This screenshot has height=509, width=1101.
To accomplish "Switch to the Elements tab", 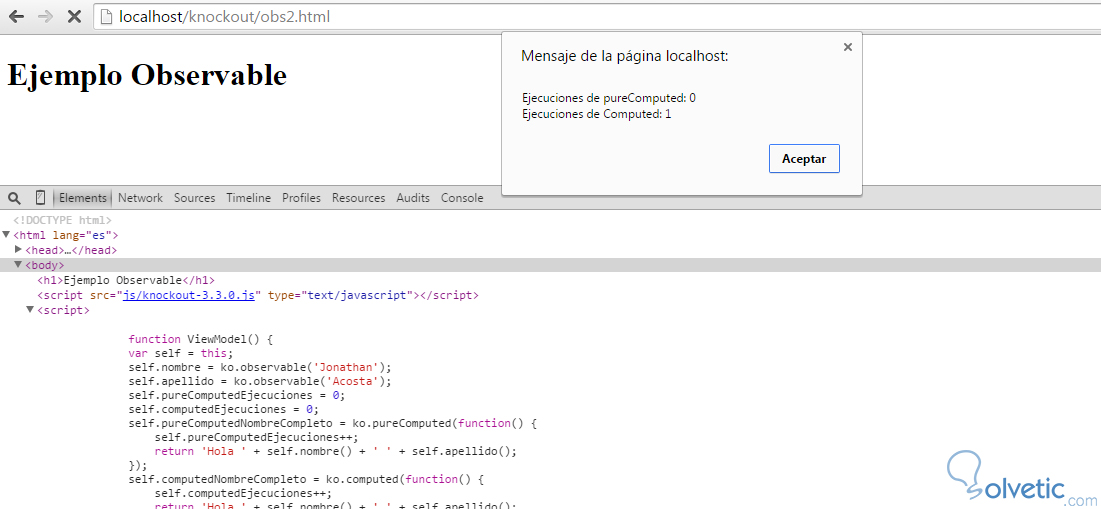I will click(83, 198).
